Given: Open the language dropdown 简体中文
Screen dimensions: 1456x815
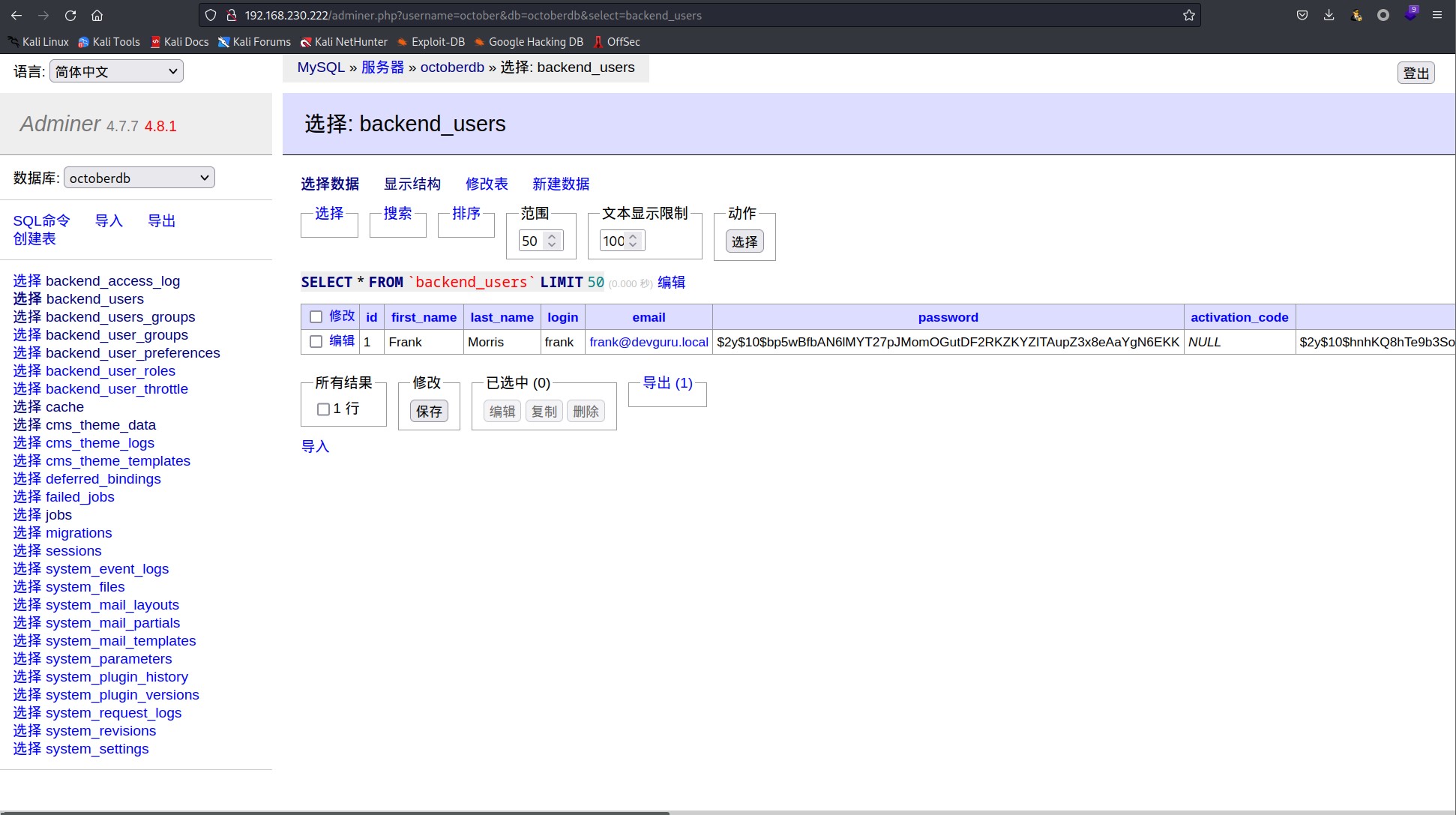Looking at the screenshot, I should pyautogui.click(x=116, y=71).
